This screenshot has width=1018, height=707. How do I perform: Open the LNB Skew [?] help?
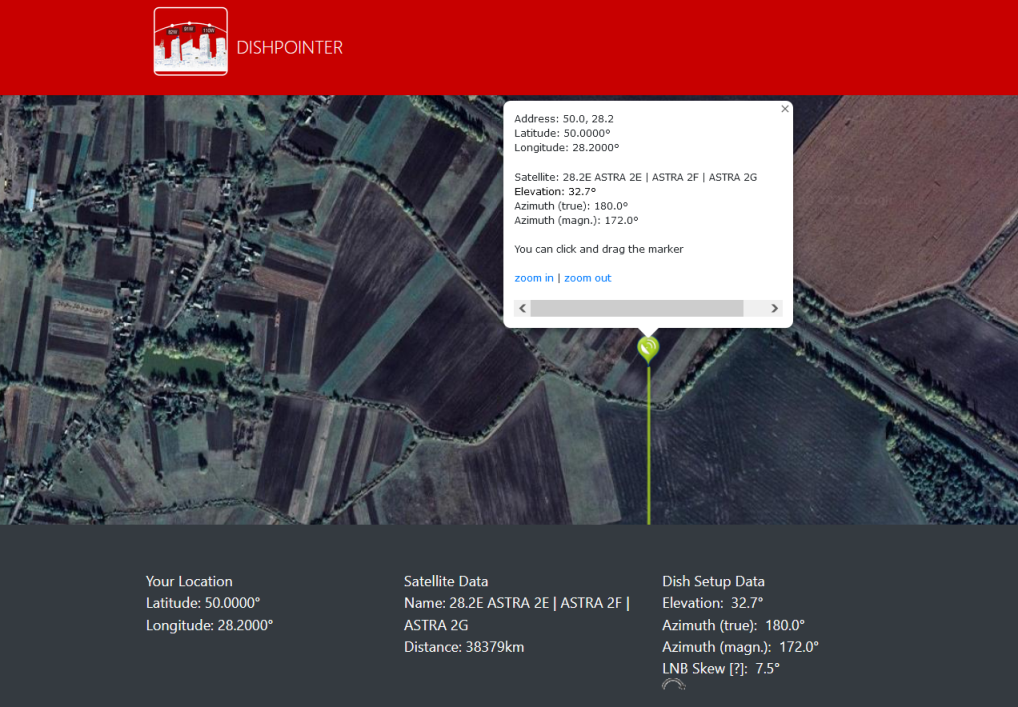click(x=734, y=668)
